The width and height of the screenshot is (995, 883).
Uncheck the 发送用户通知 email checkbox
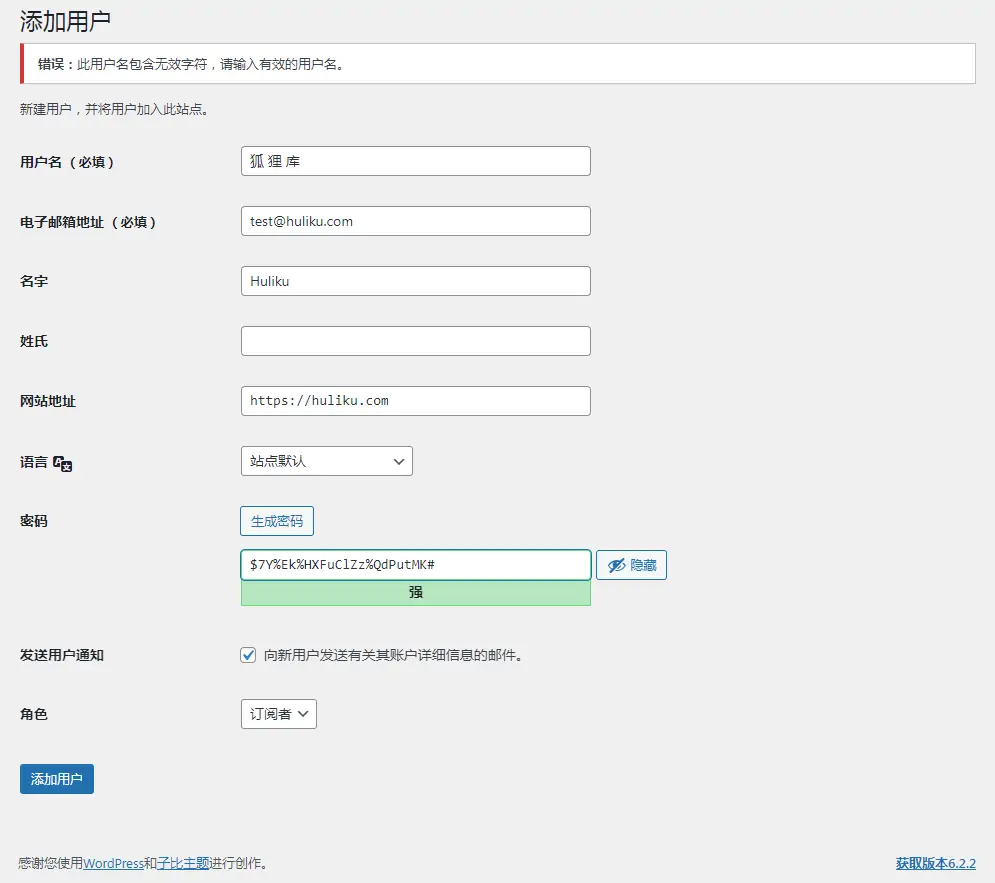248,655
